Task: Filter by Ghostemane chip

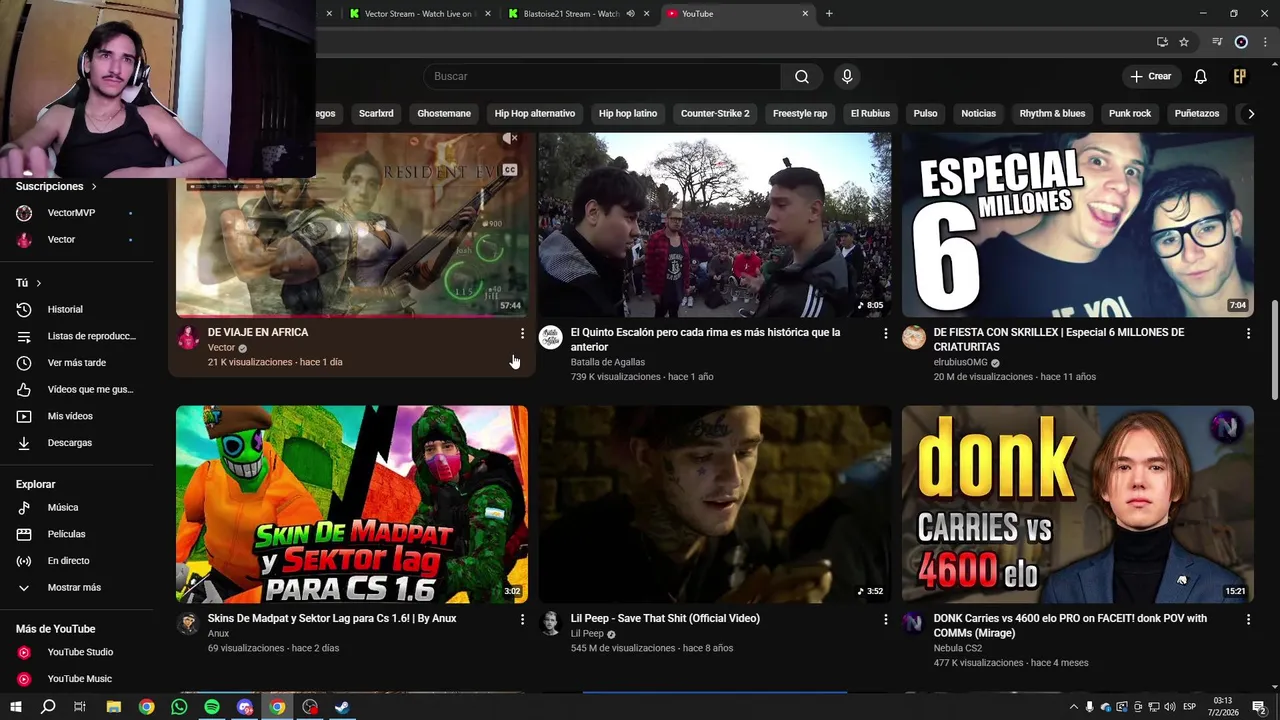Action: pyautogui.click(x=444, y=114)
